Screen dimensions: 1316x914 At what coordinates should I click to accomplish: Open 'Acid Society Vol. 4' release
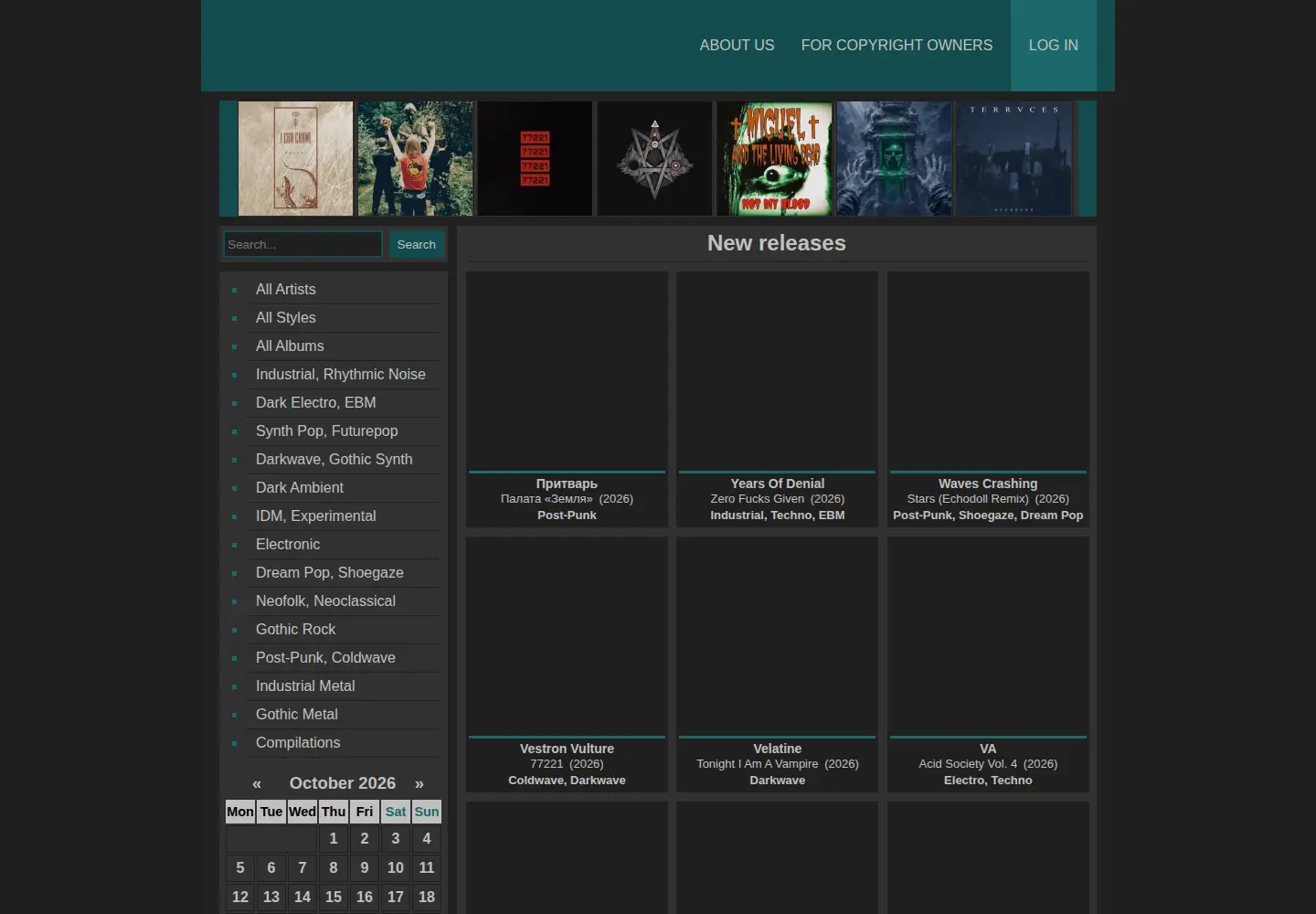point(968,764)
